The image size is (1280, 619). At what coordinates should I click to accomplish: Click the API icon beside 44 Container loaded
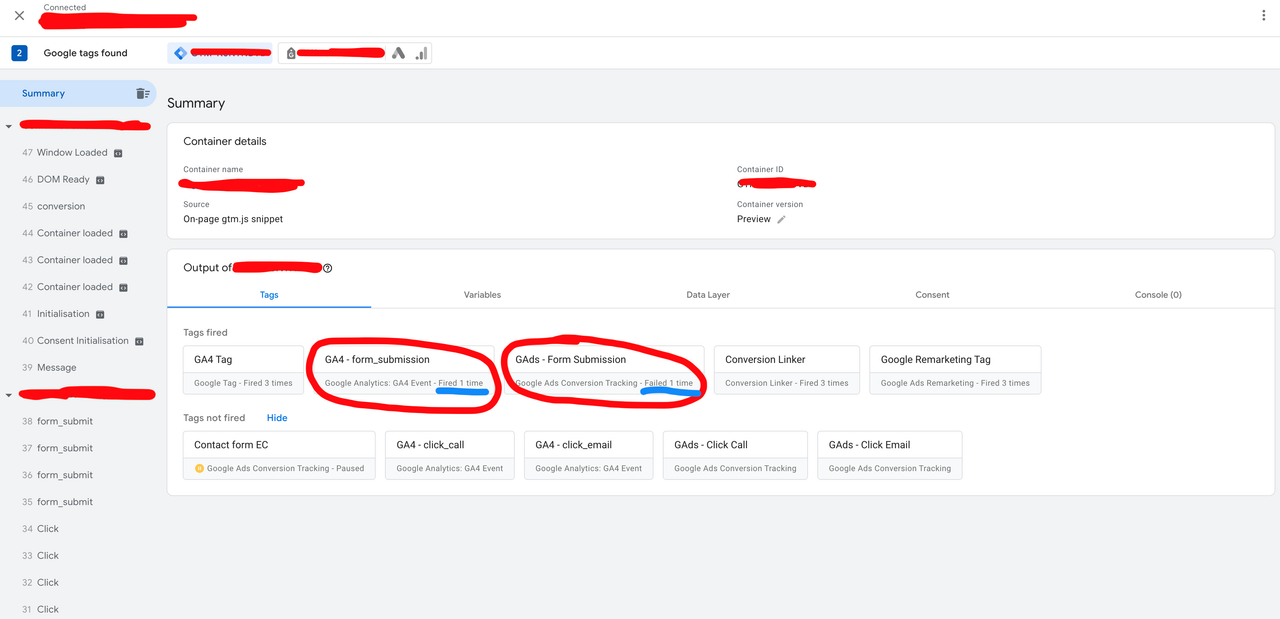click(123, 234)
